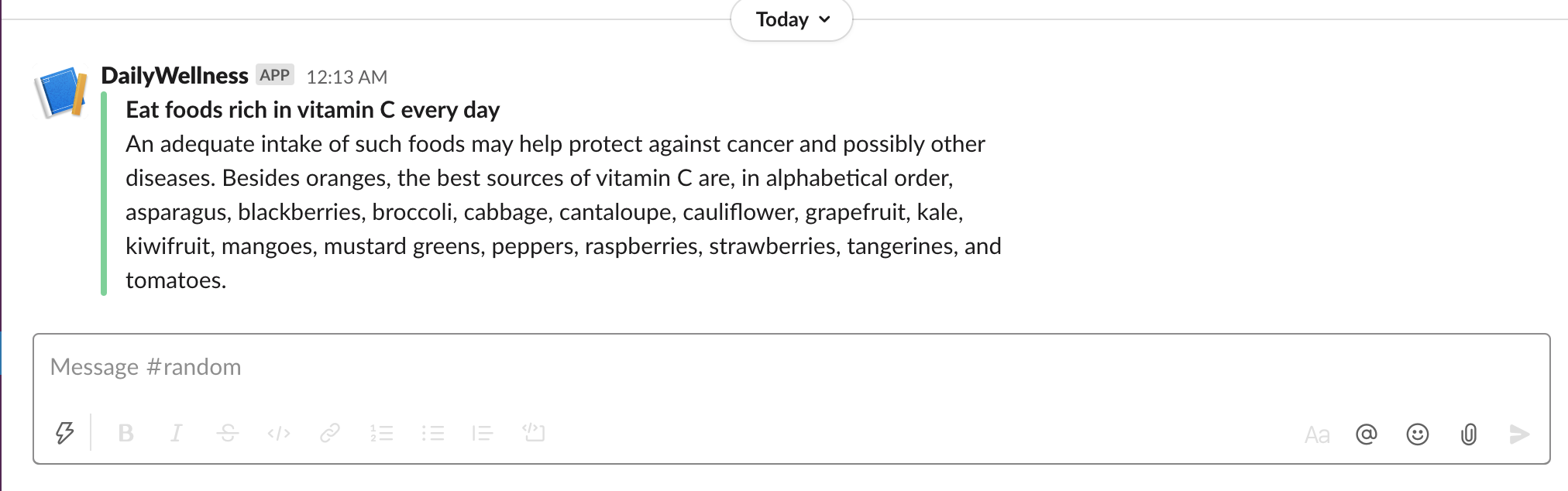Open DailyWellness app avatar
Viewport: 1568px width, 491px height.
[60, 92]
